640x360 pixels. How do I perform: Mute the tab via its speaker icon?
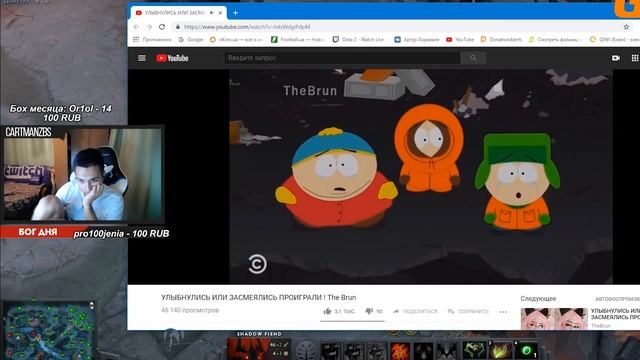tap(211, 13)
